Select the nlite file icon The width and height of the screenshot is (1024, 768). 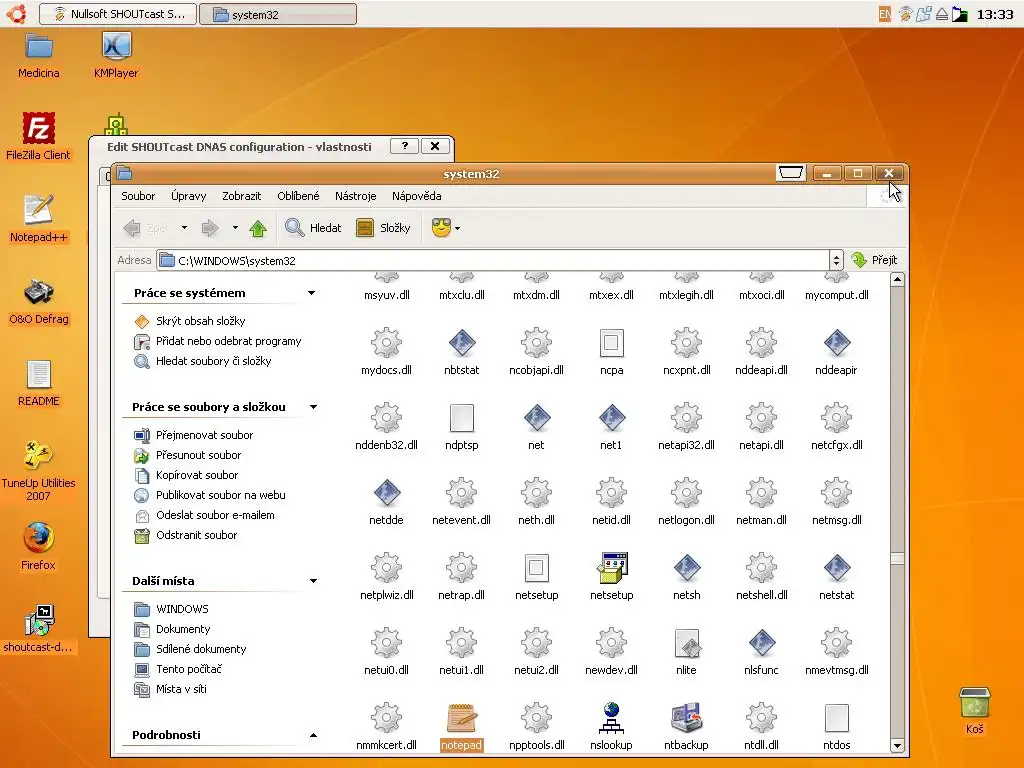point(687,643)
